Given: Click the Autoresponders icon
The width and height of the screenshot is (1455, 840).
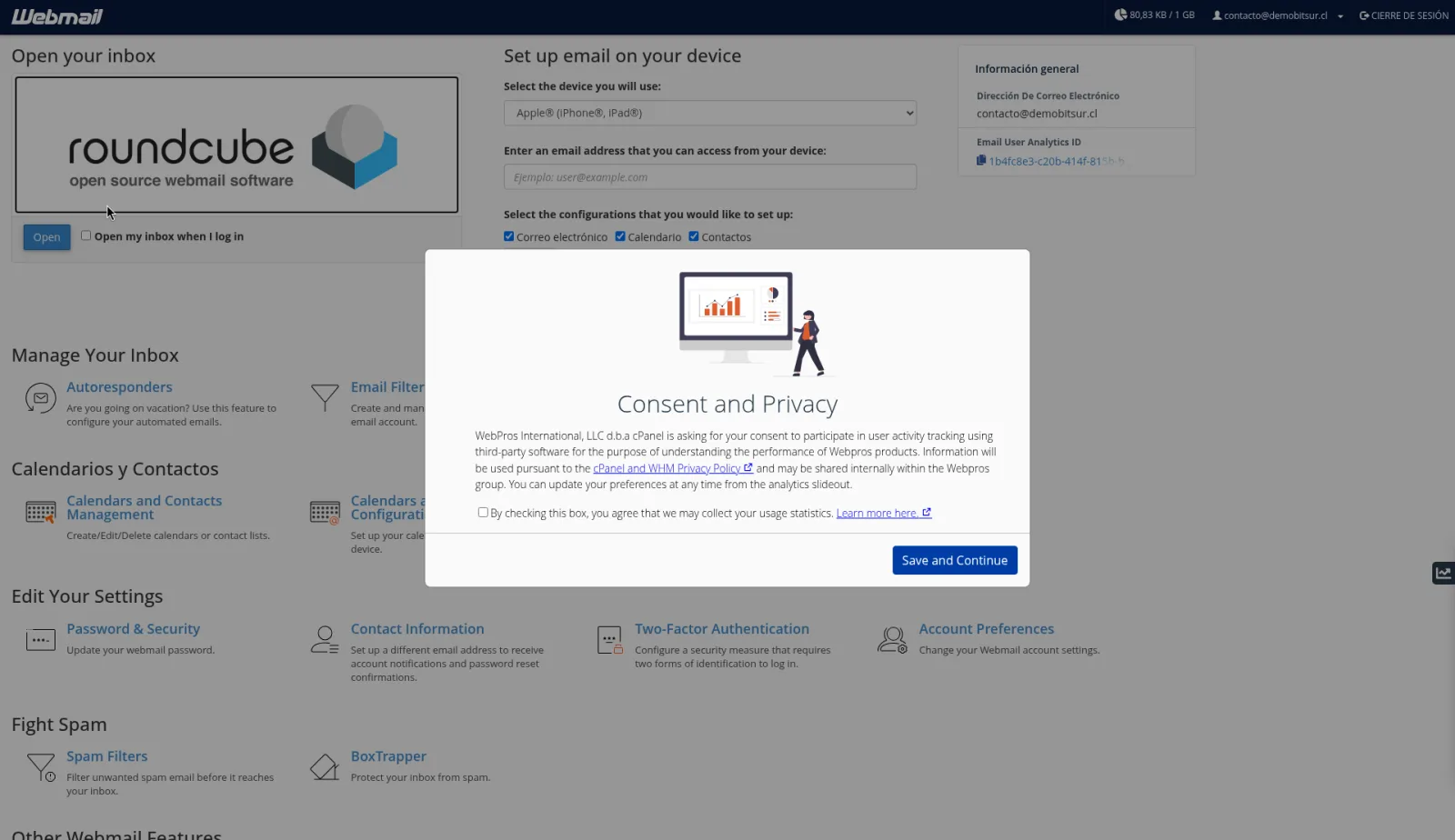Looking at the screenshot, I should (40, 398).
